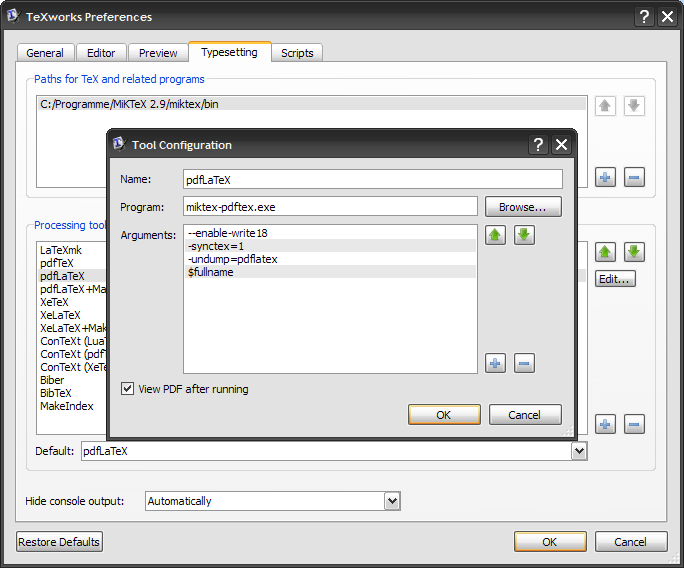Click Browse to choose program
The width and height of the screenshot is (684, 568).
pos(523,207)
